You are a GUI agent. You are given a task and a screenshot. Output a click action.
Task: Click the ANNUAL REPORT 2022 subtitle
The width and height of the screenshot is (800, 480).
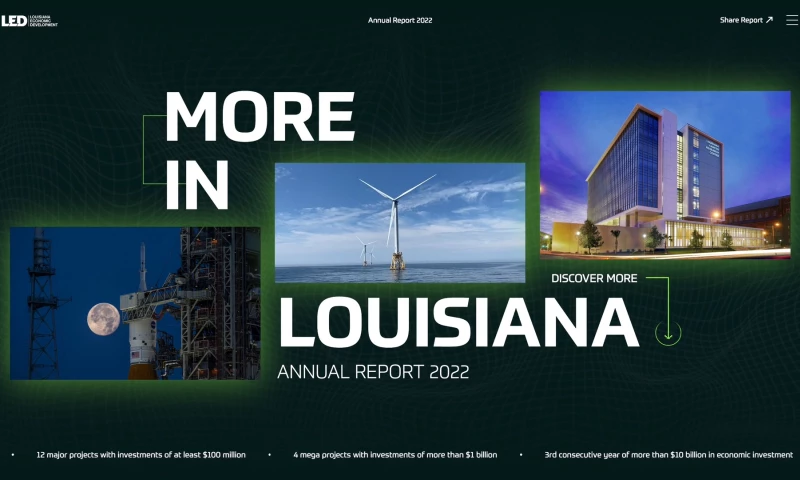pos(373,372)
